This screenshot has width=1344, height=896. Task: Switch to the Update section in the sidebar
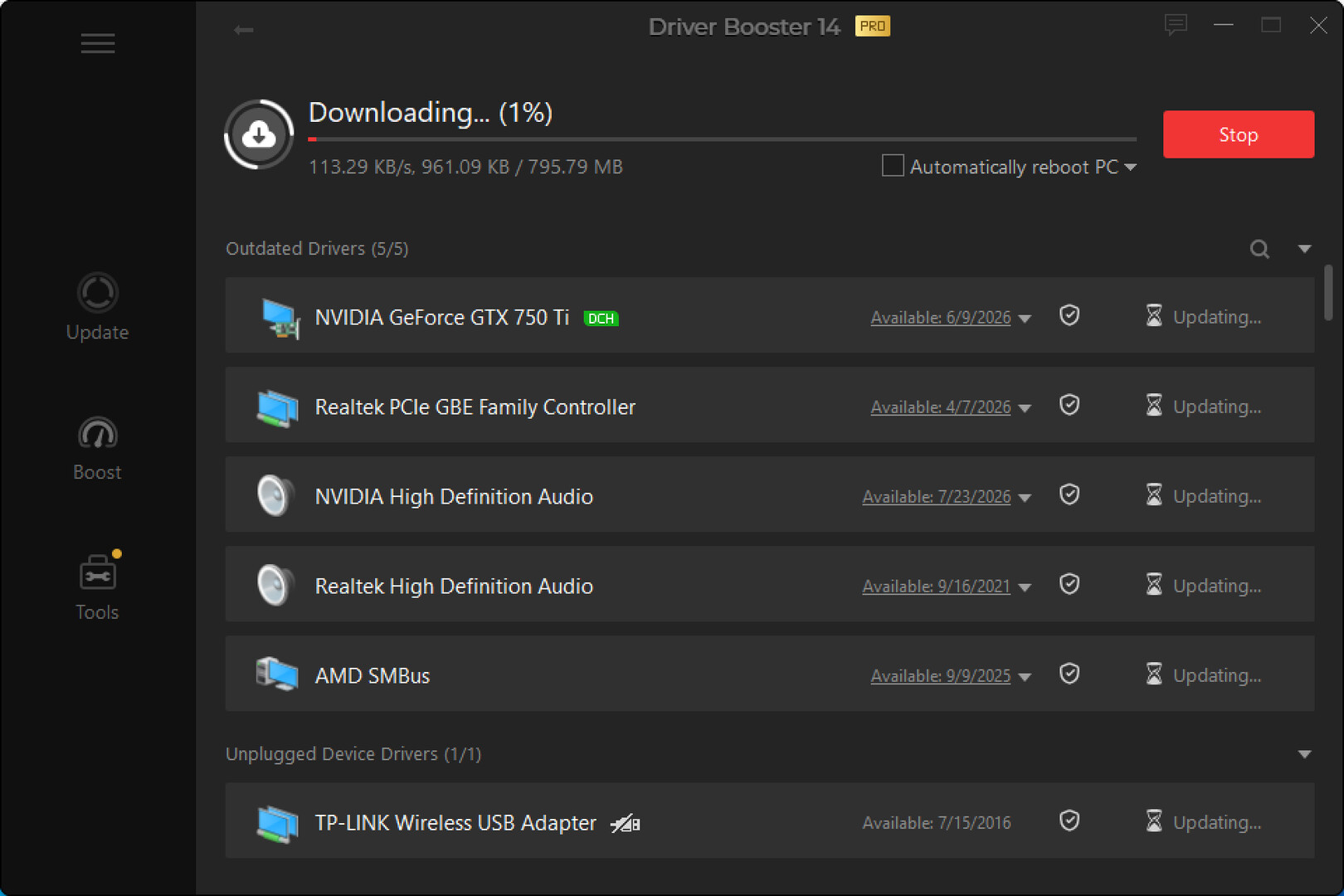click(97, 307)
